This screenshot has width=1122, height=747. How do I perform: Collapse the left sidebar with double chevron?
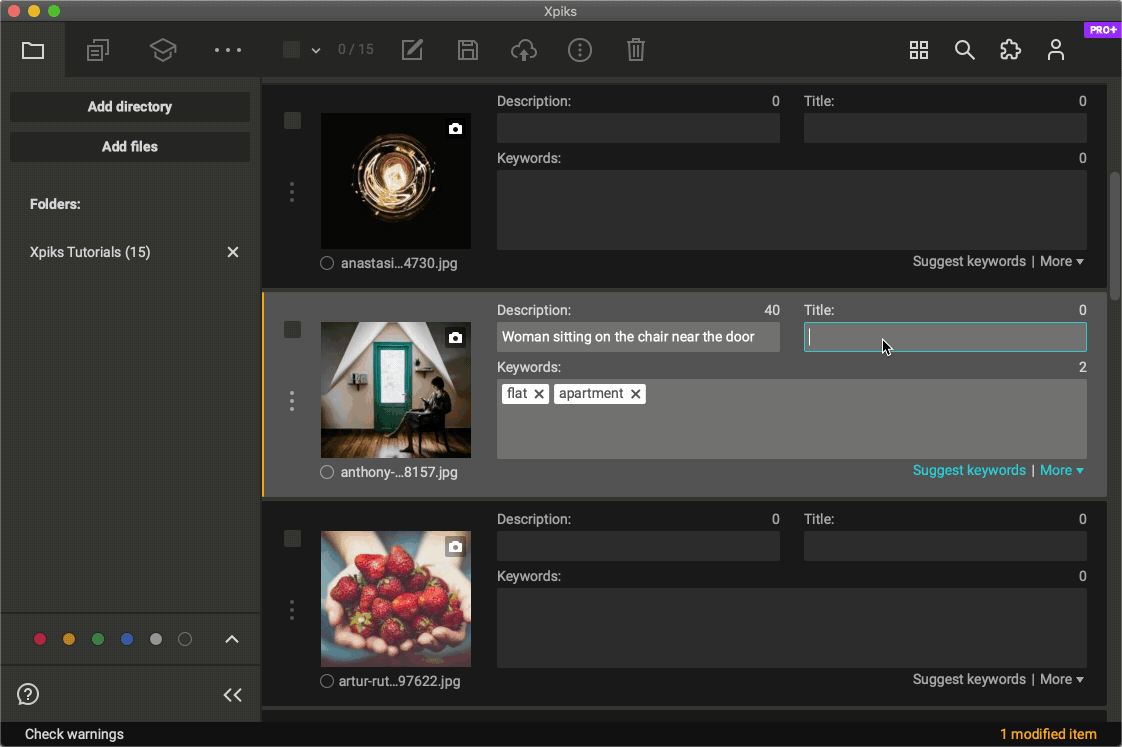(x=233, y=695)
